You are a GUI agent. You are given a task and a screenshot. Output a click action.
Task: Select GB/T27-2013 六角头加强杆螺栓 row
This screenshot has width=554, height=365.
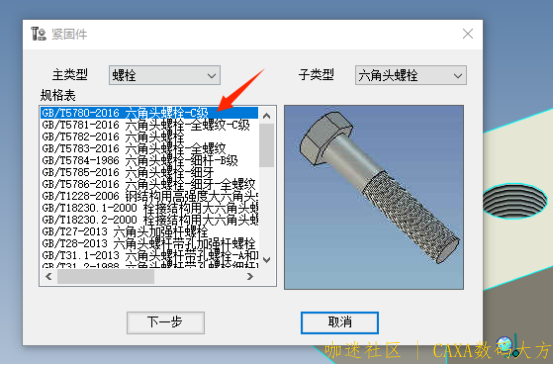click(149, 232)
